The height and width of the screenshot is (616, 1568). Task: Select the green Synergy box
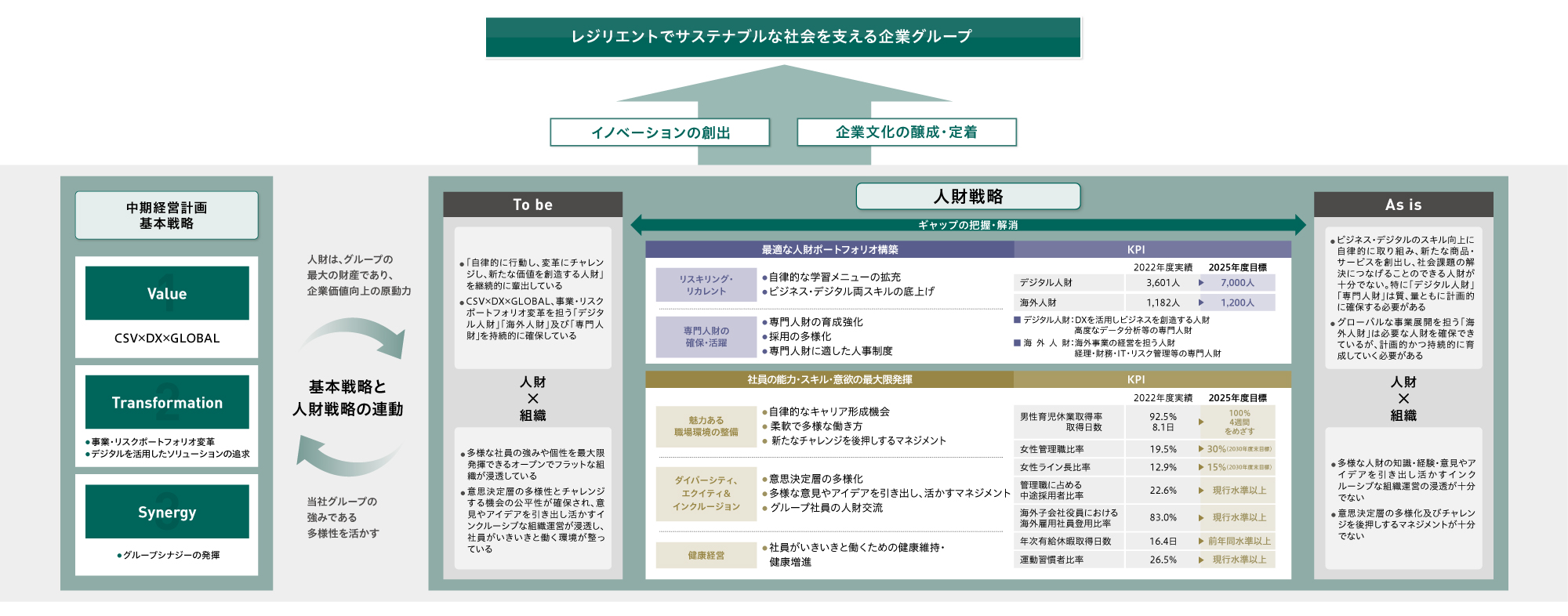(167, 512)
